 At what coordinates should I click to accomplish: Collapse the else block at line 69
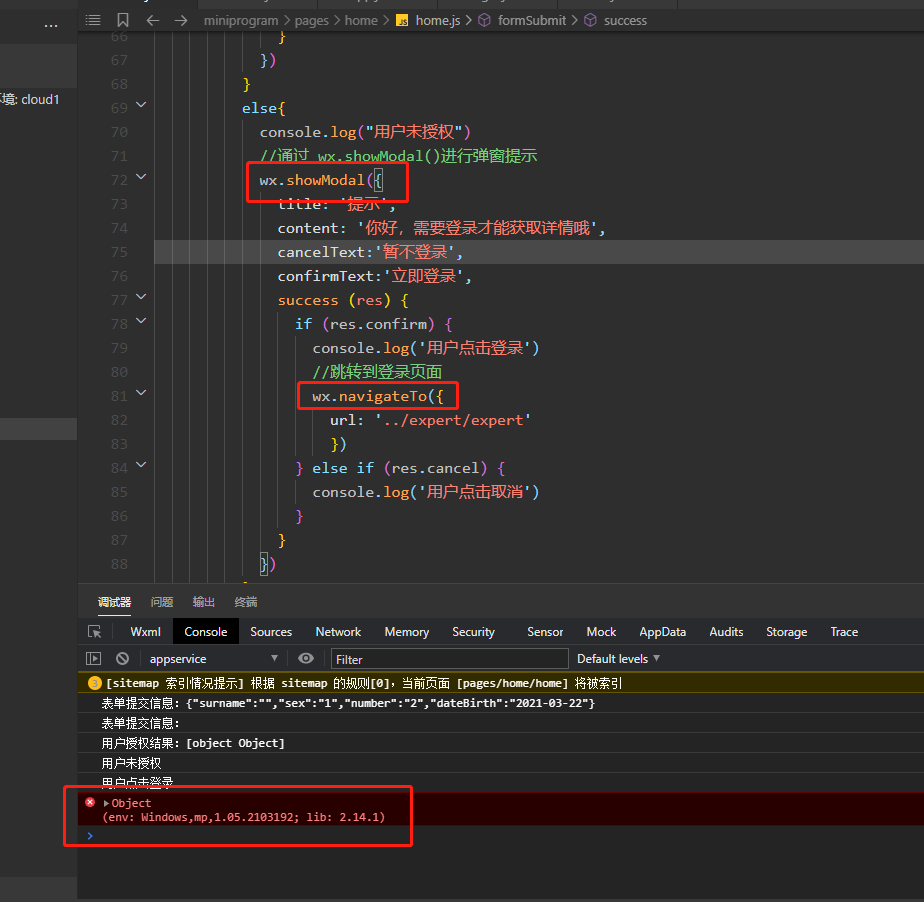141,105
